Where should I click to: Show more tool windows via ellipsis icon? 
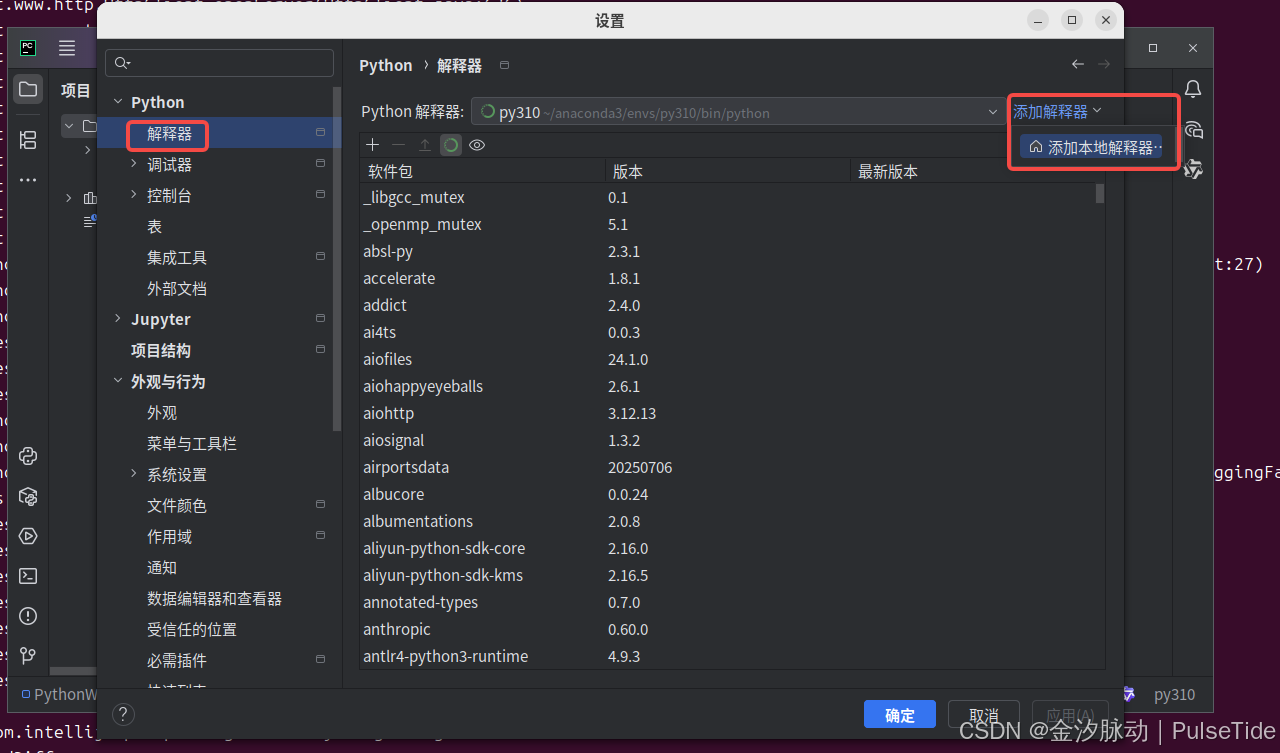pos(28,180)
